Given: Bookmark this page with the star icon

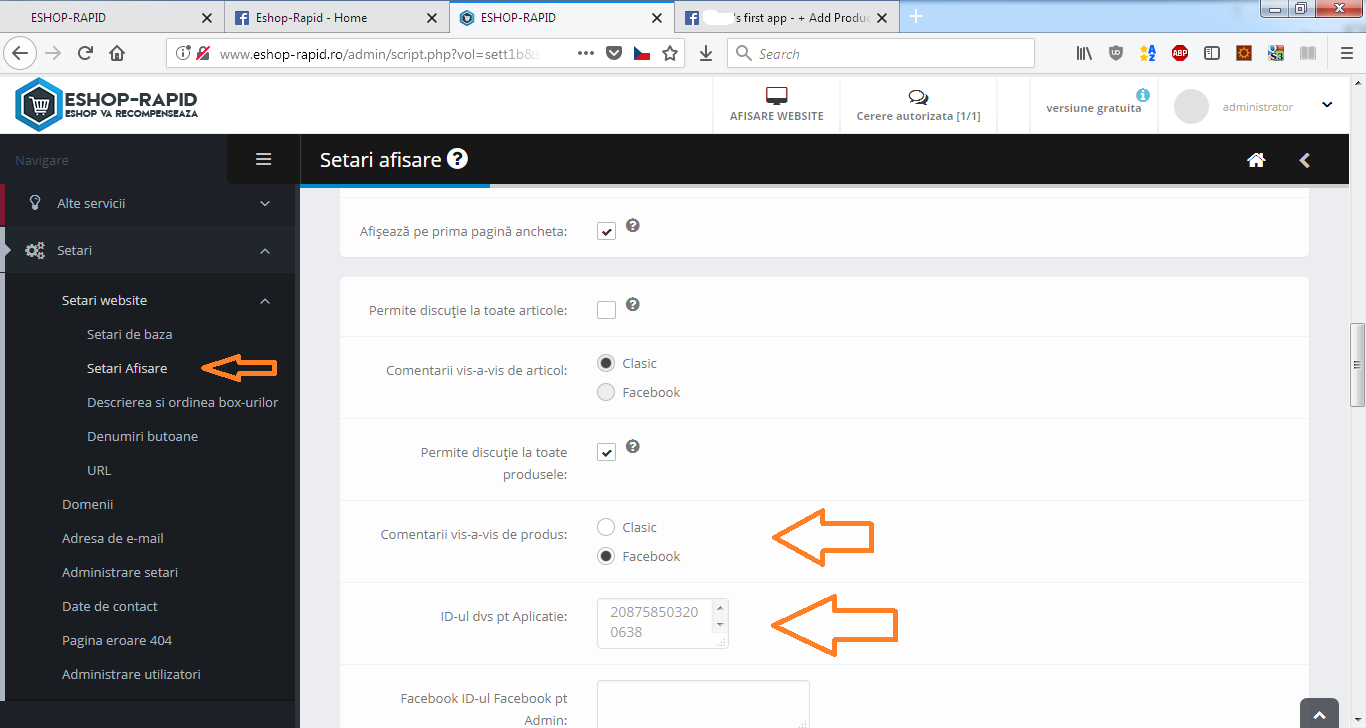Looking at the screenshot, I should pos(670,54).
